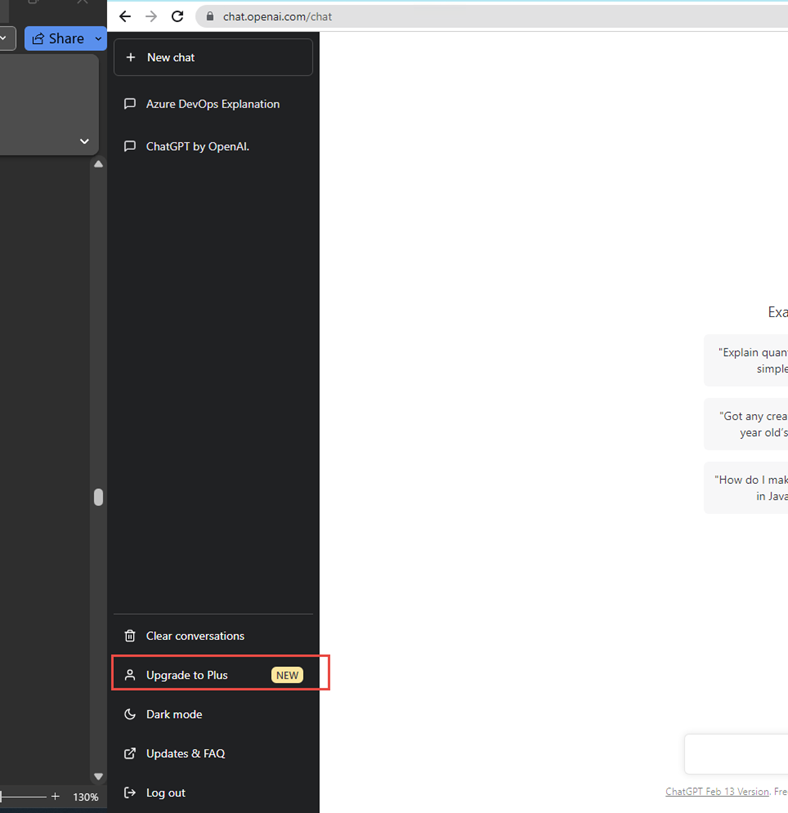Click the trash icon for Clear conversations

coord(130,636)
